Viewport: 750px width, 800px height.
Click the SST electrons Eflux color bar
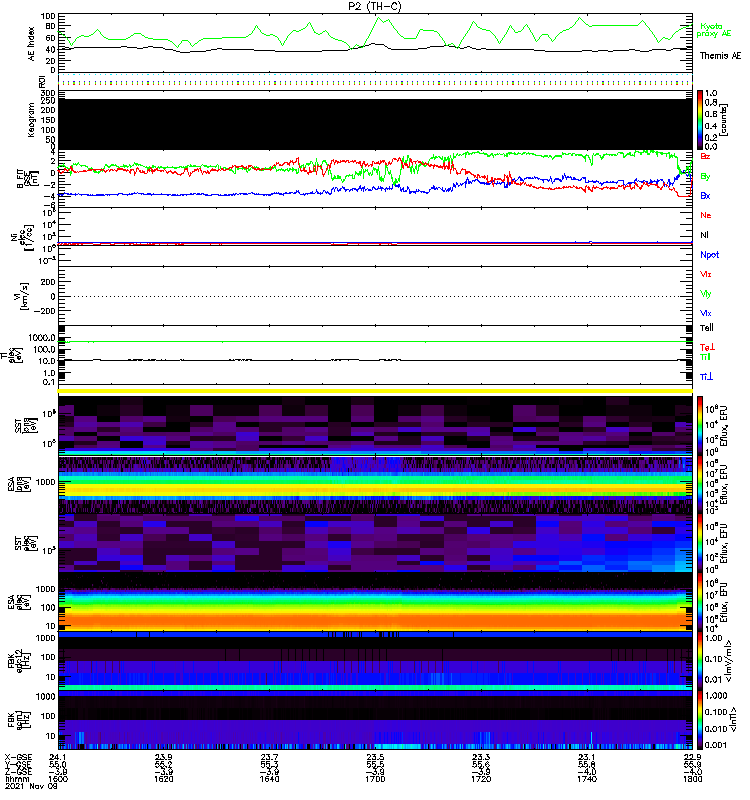pyautogui.click(x=700, y=543)
